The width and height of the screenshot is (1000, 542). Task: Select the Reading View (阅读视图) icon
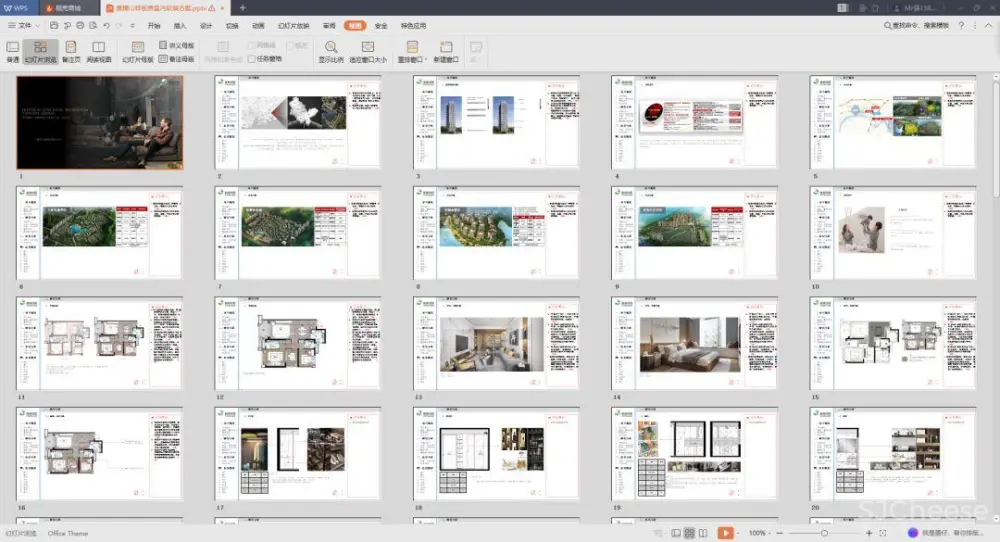point(98,51)
